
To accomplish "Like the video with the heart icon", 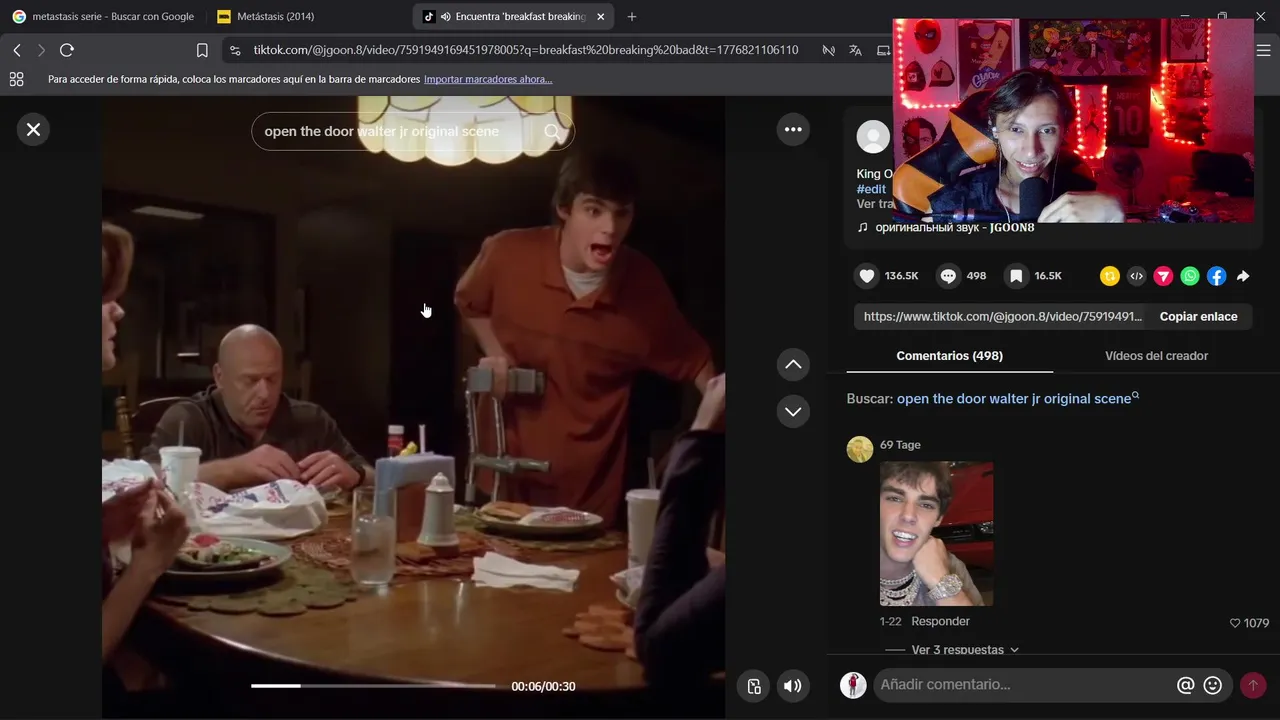I will coord(867,276).
